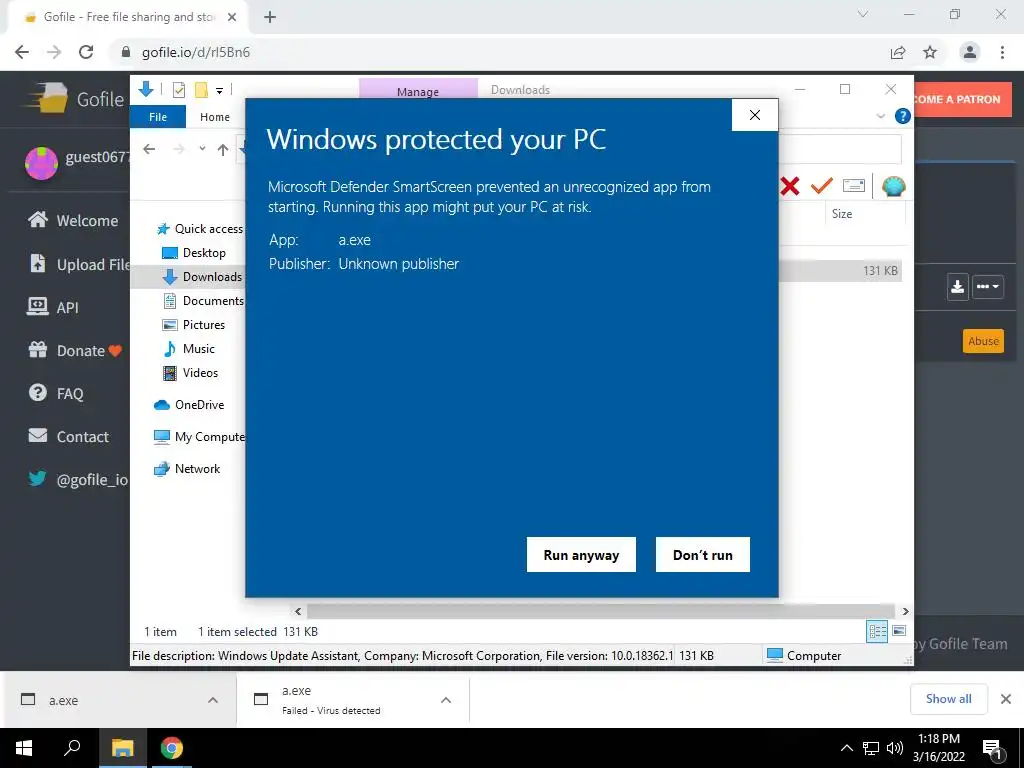This screenshot has height=768, width=1024.
Task: Click the Gofile download file button
Action: point(957,287)
